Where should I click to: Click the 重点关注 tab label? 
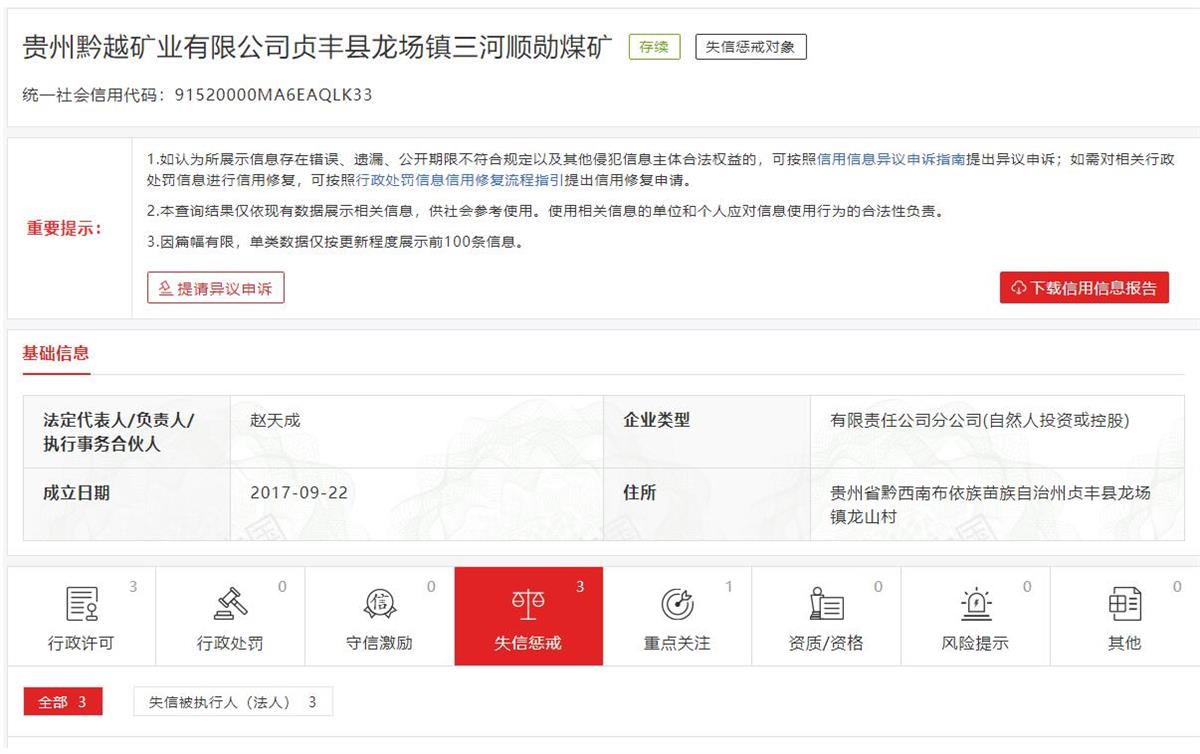point(677,643)
